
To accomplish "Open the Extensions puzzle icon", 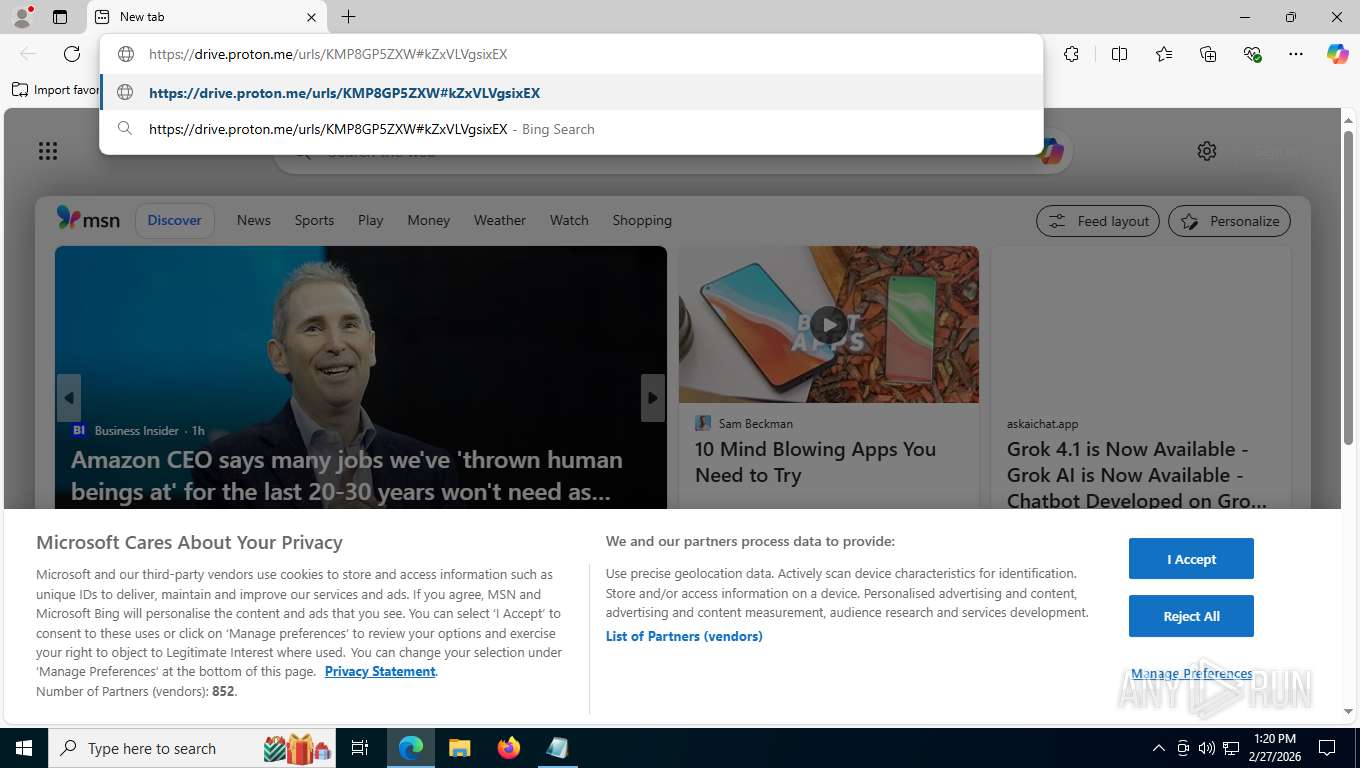I will 1071,54.
